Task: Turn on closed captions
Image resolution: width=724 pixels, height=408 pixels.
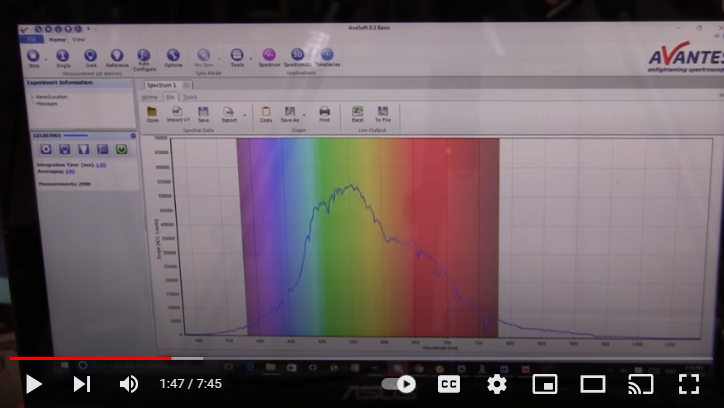Action: tap(449, 384)
